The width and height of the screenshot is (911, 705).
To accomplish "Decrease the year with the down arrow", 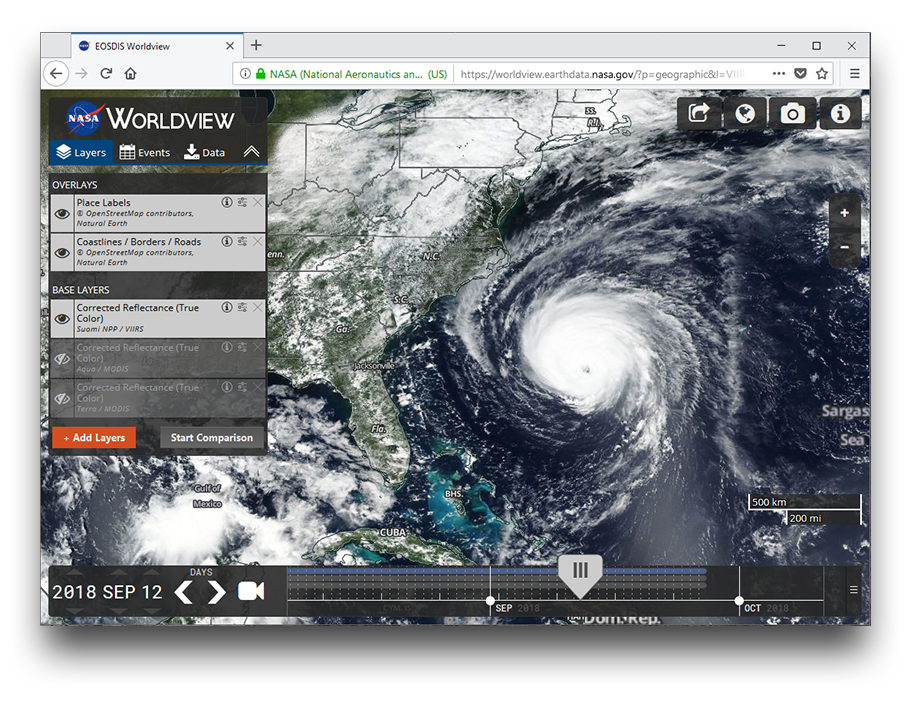I will point(74,611).
